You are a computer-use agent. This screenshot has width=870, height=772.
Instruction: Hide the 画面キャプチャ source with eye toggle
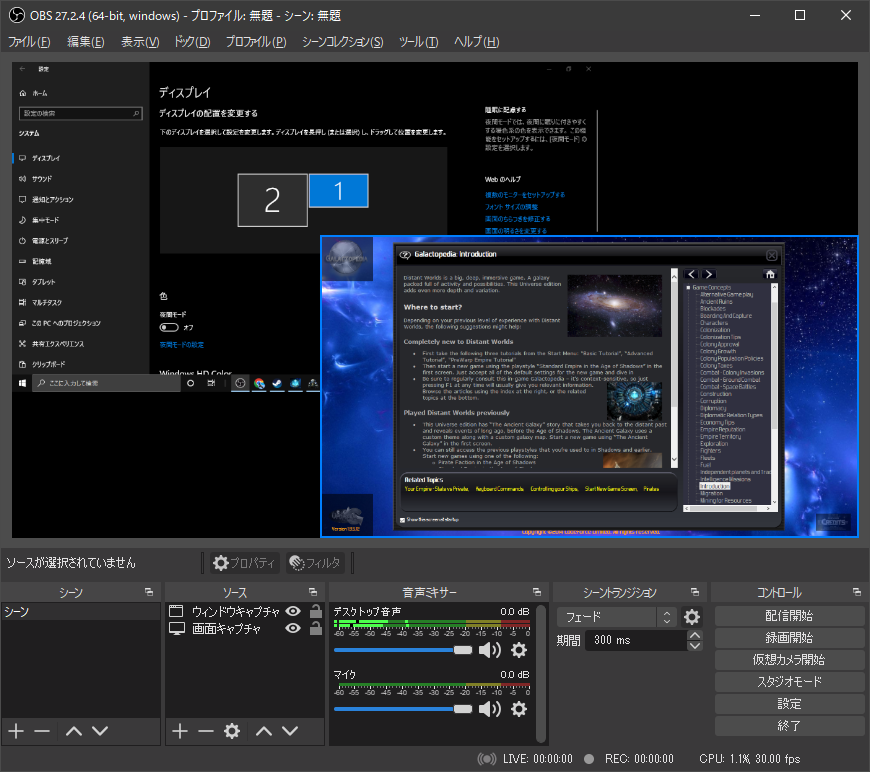[x=293, y=630]
